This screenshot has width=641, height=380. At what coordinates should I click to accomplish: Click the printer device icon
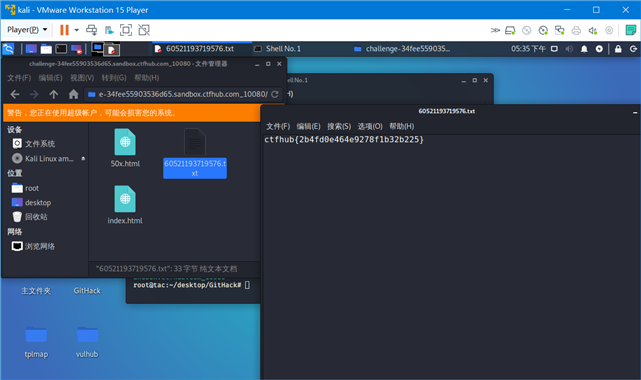[576, 30]
